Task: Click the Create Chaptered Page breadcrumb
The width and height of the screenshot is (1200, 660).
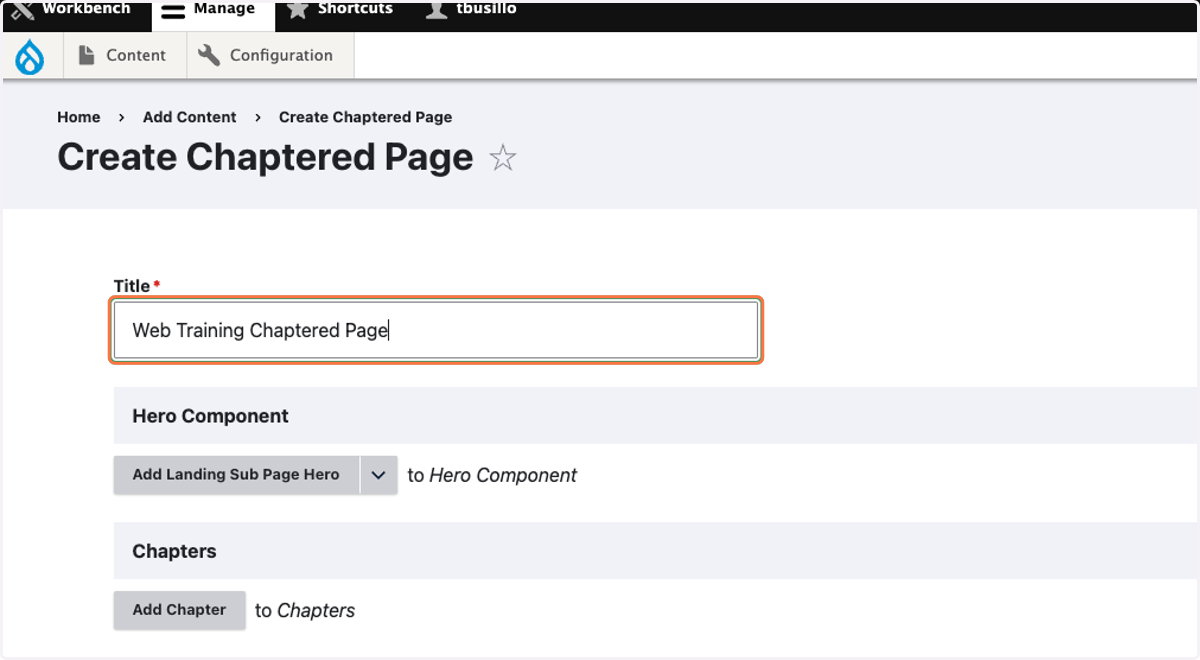Action: pyautogui.click(x=365, y=117)
